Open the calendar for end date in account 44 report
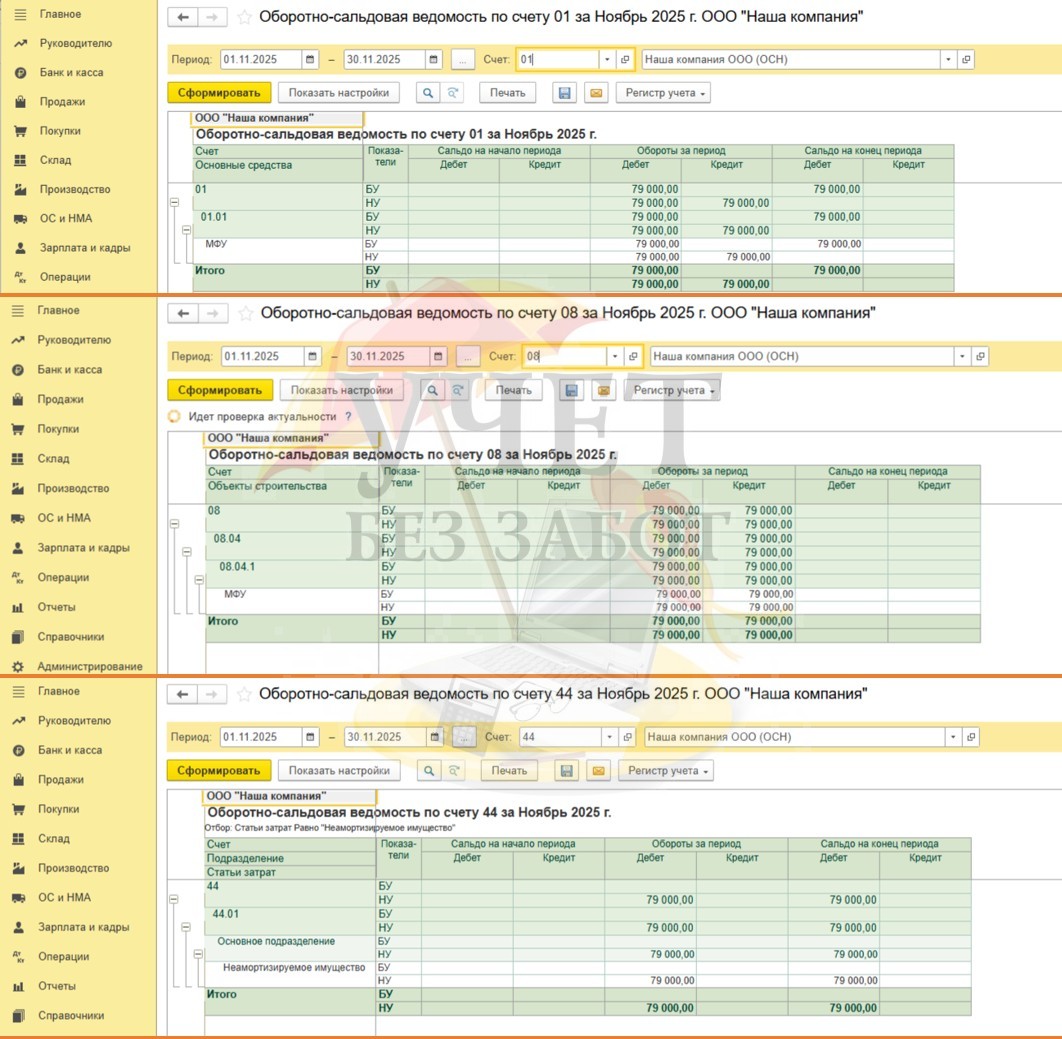Image resolution: width=1062 pixels, height=1039 pixels. [434, 737]
